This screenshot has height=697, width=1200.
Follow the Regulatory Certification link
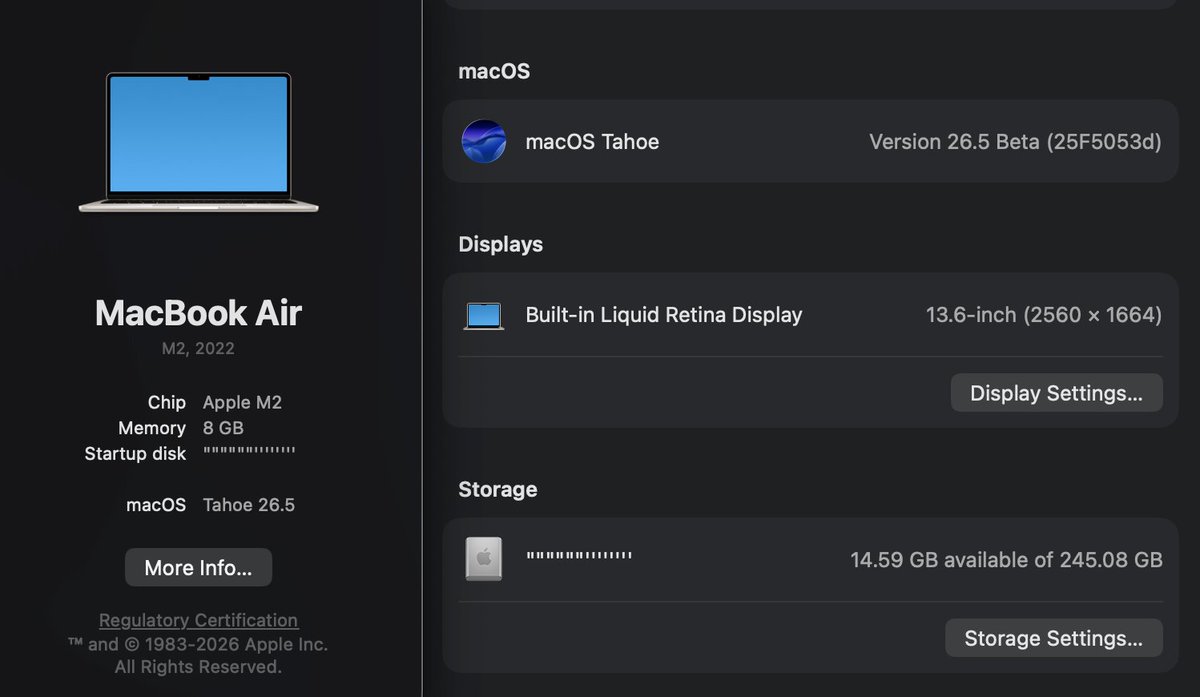(x=198, y=620)
